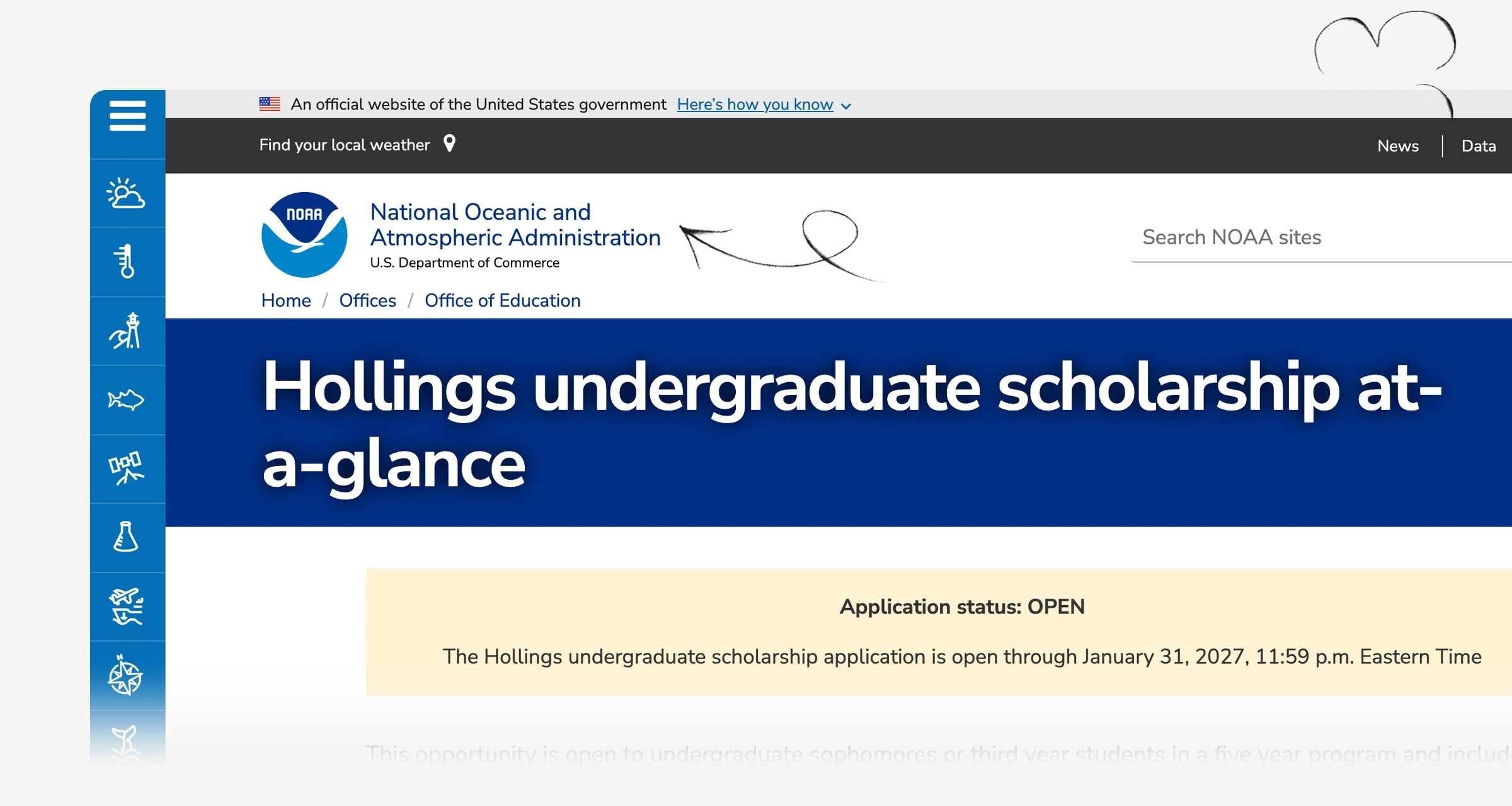Open the News menu item
1512x806 pixels.
click(1398, 145)
